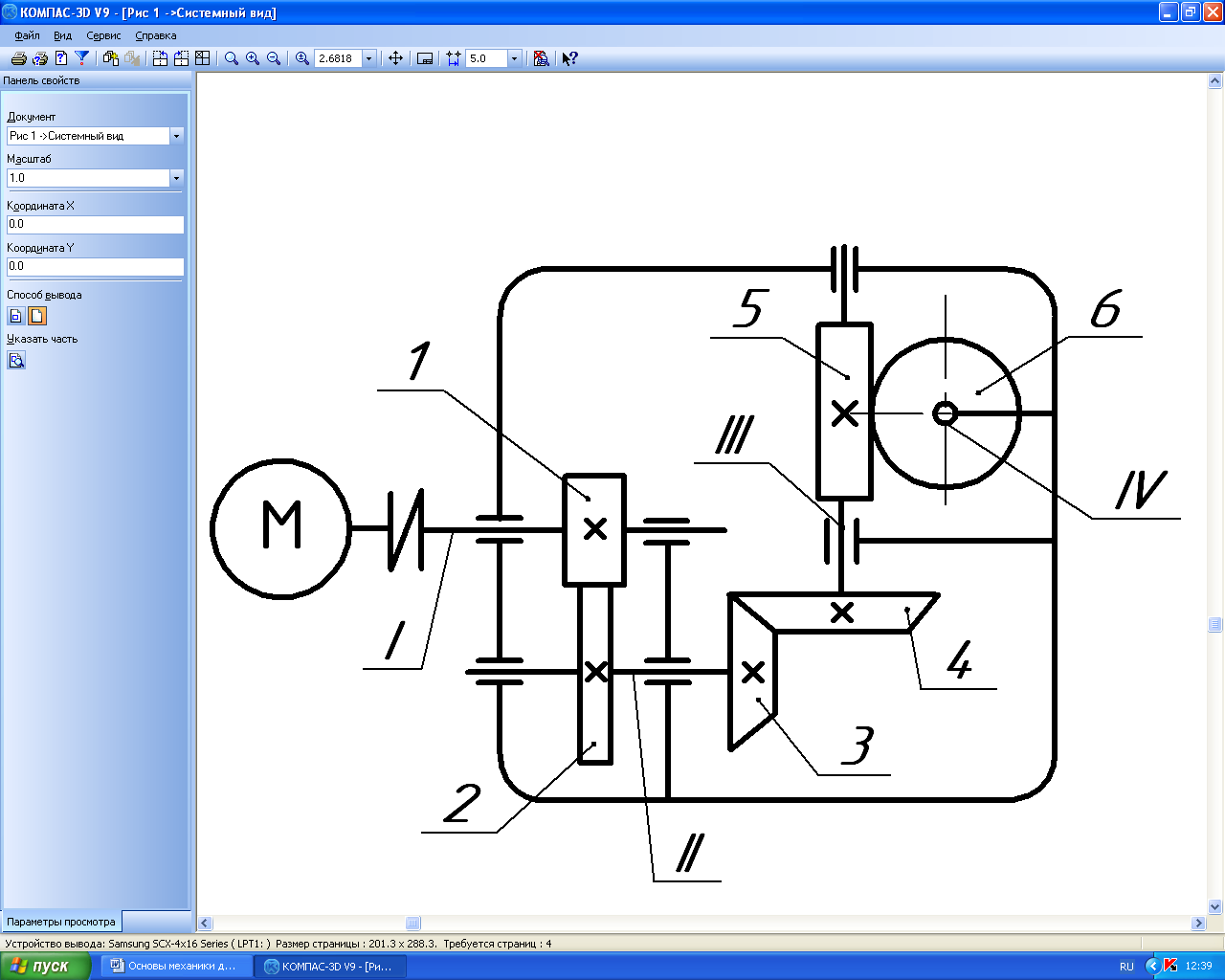Image resolution: width=1225 pixels, height=980 pixels.
Task: Click the 'Документ' label
Action: 32,117
